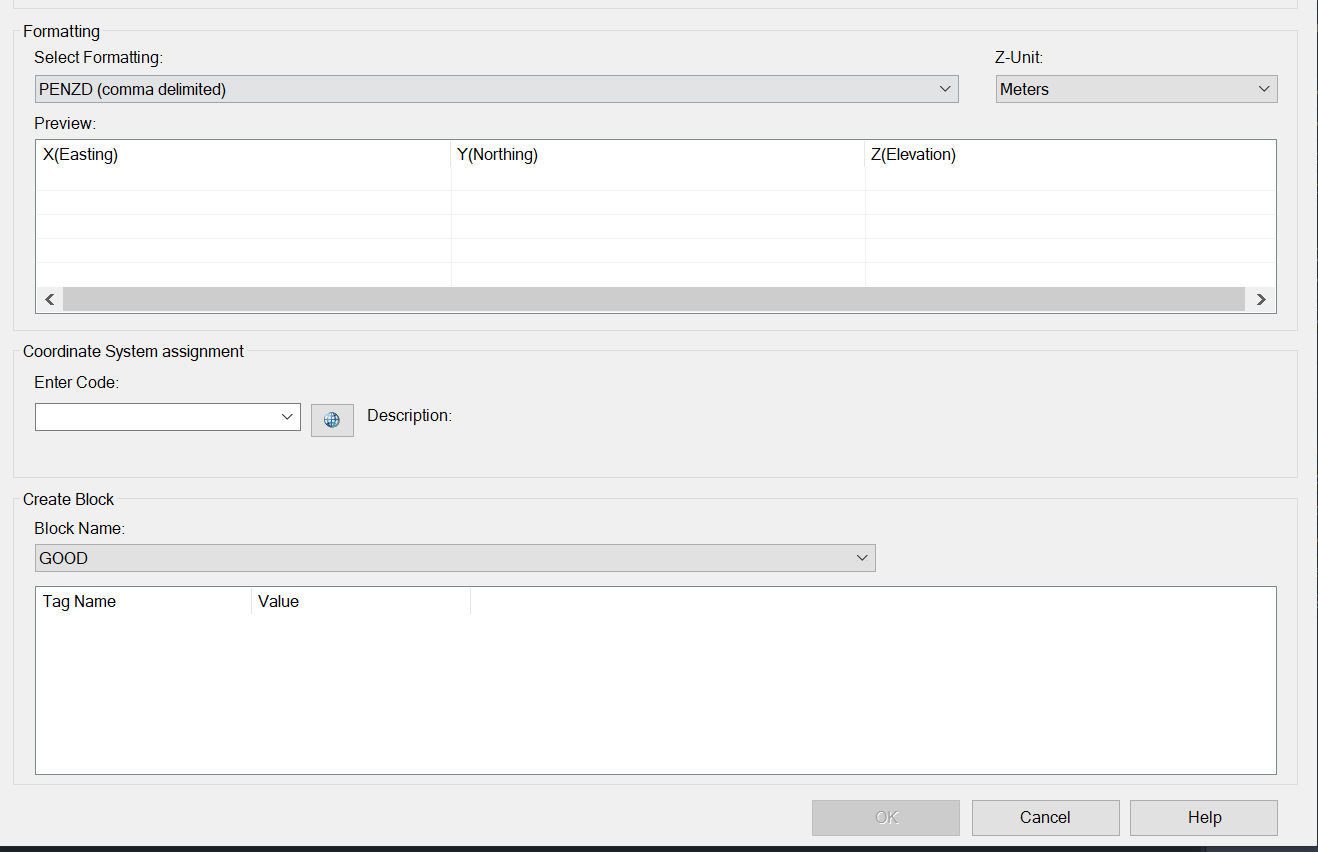The width and height of the screenshot is (1318, 852).
Task: Click the left scroll arrow under Preview
Action: [49, 298]
